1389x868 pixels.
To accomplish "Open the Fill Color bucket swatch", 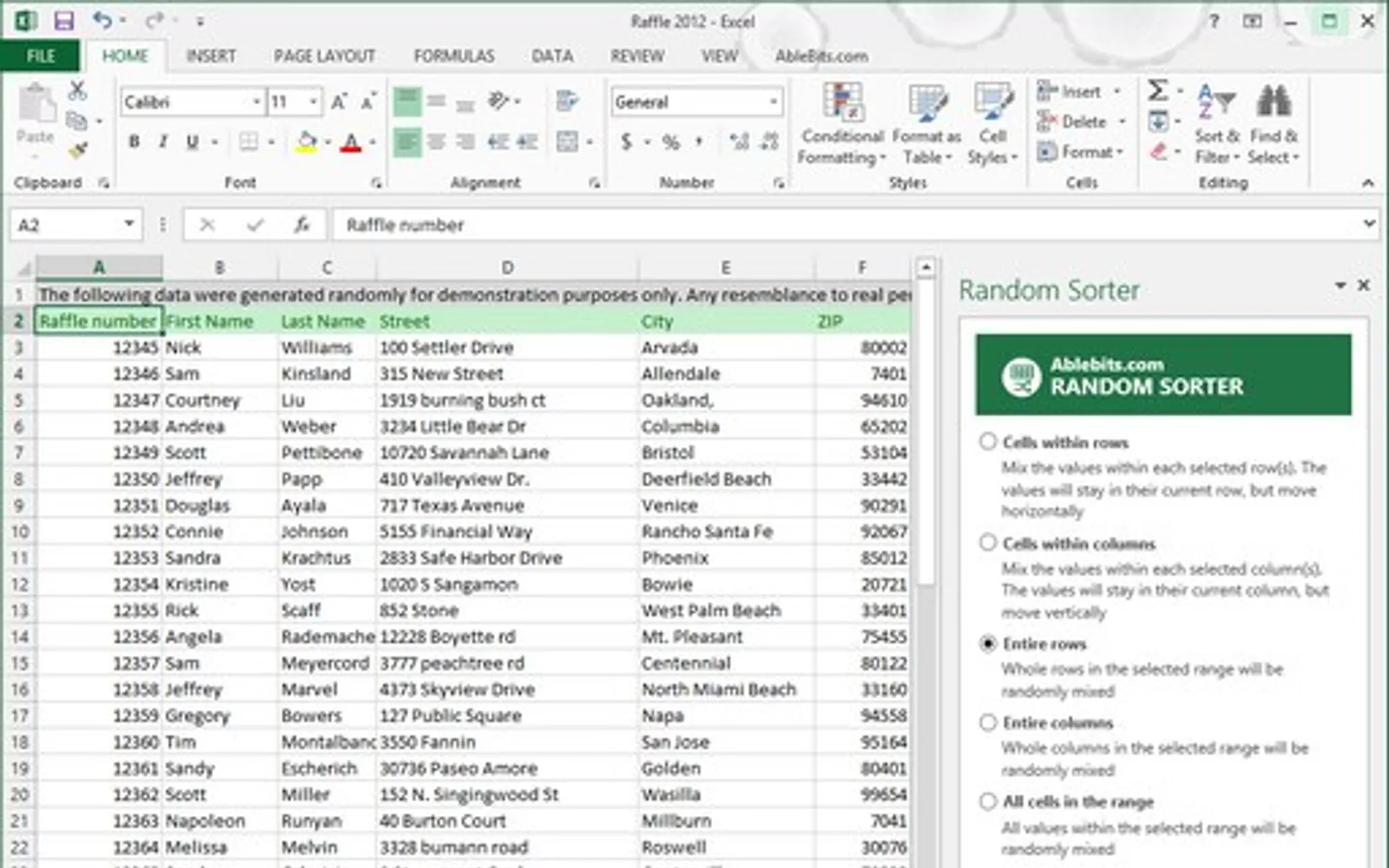I will point(306,141).
